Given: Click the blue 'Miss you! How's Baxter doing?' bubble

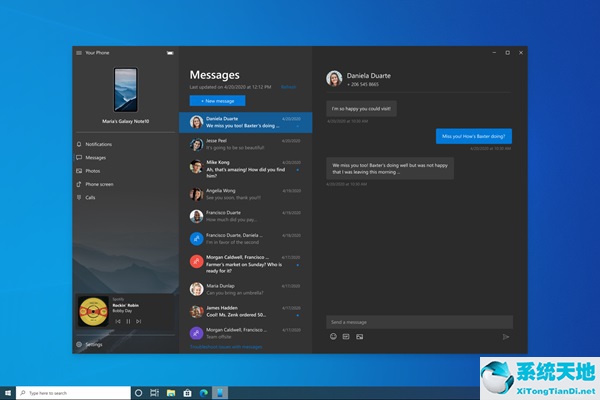Looking at the screenshot, I should 474,136.
